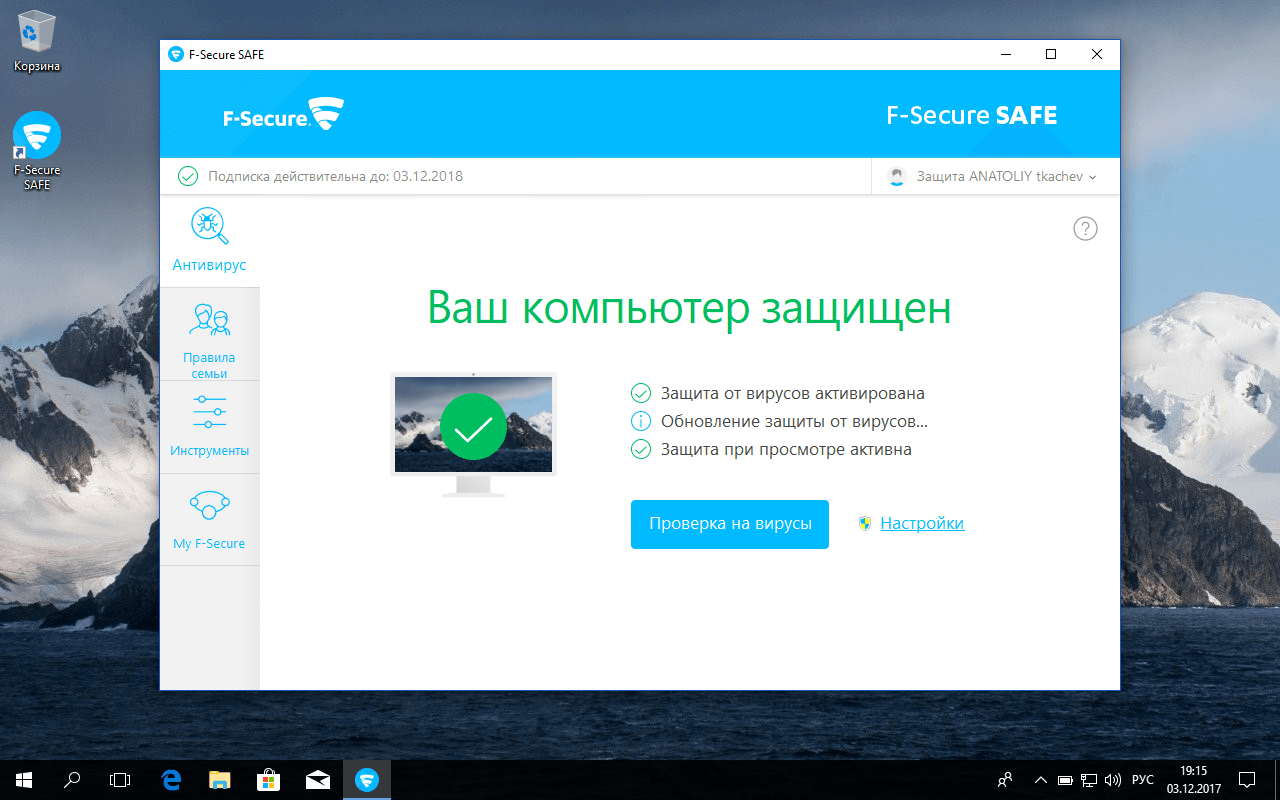Click the network tray icon

pyautogui.click(x=1089, y=780)
